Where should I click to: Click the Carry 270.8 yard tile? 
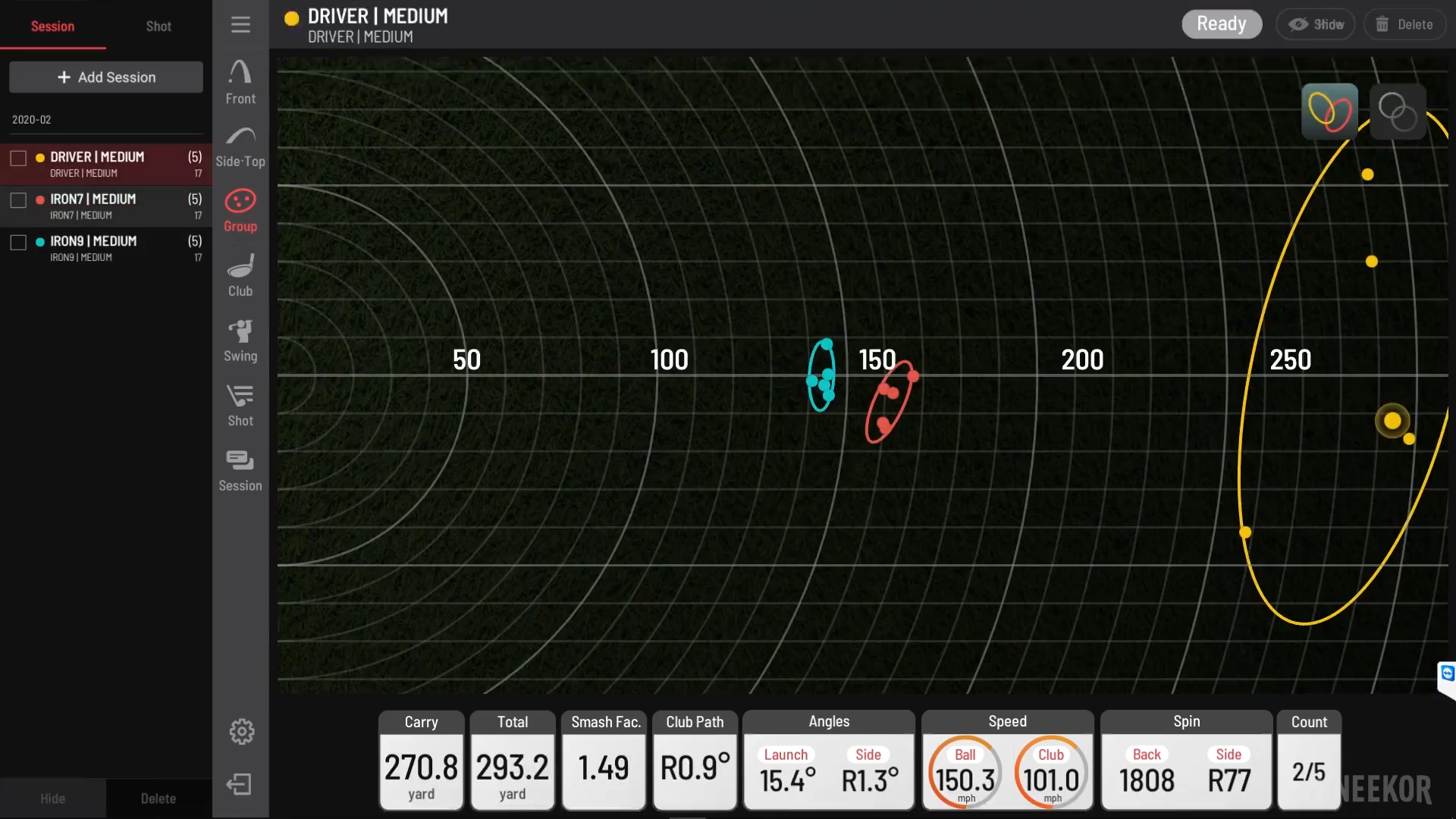(421, 761)
